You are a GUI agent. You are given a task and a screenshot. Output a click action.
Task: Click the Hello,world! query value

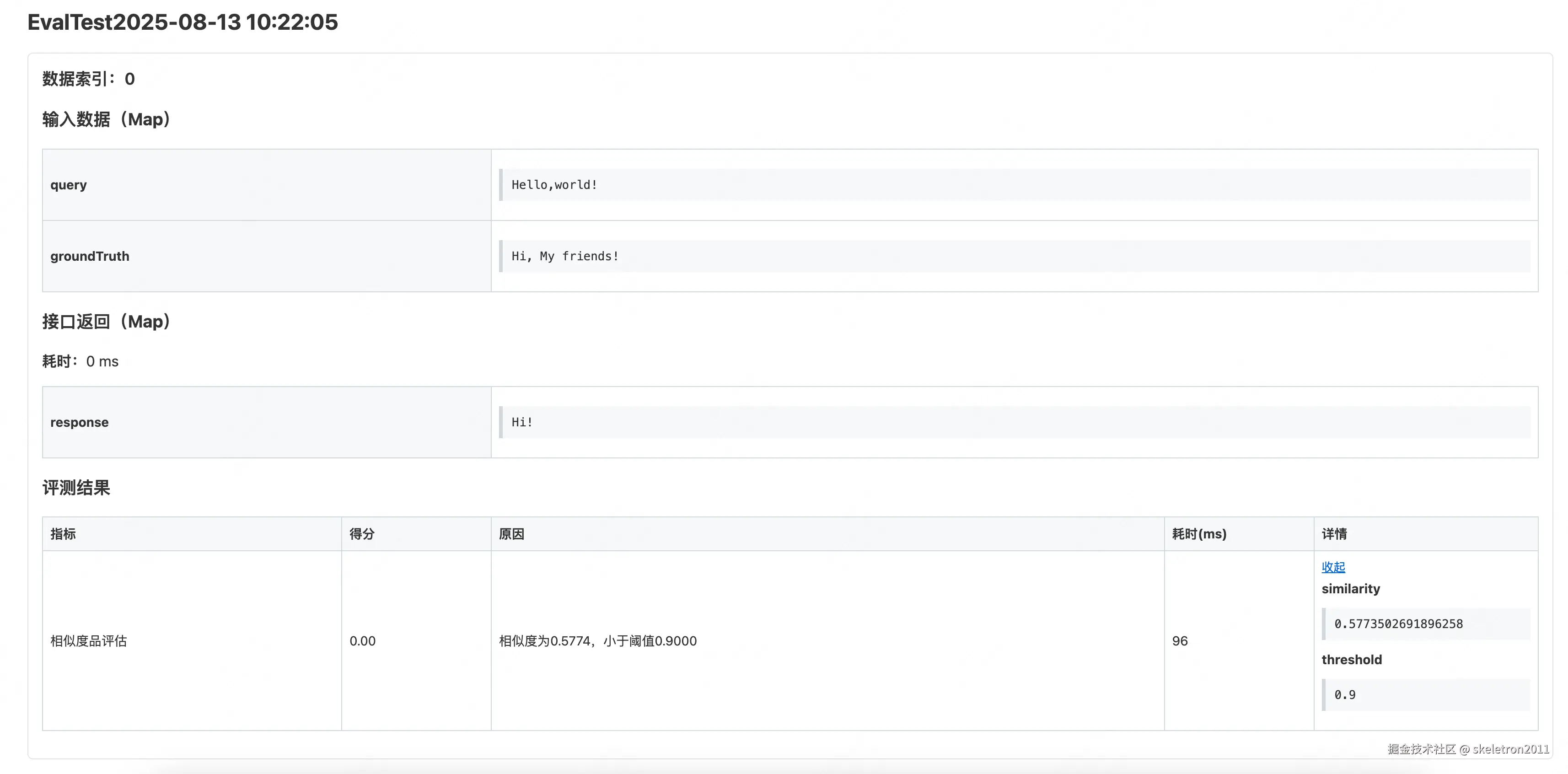pyautogui.click(x=1014, y=185)
